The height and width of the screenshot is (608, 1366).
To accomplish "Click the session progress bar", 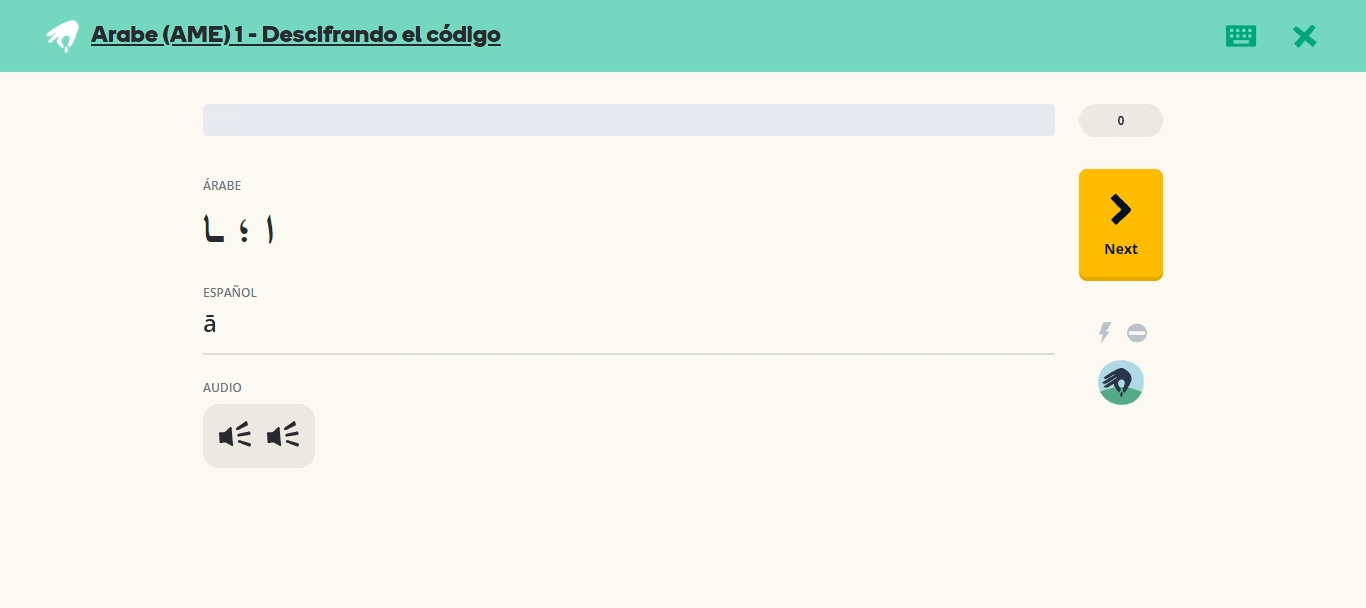I will [629, 120].
